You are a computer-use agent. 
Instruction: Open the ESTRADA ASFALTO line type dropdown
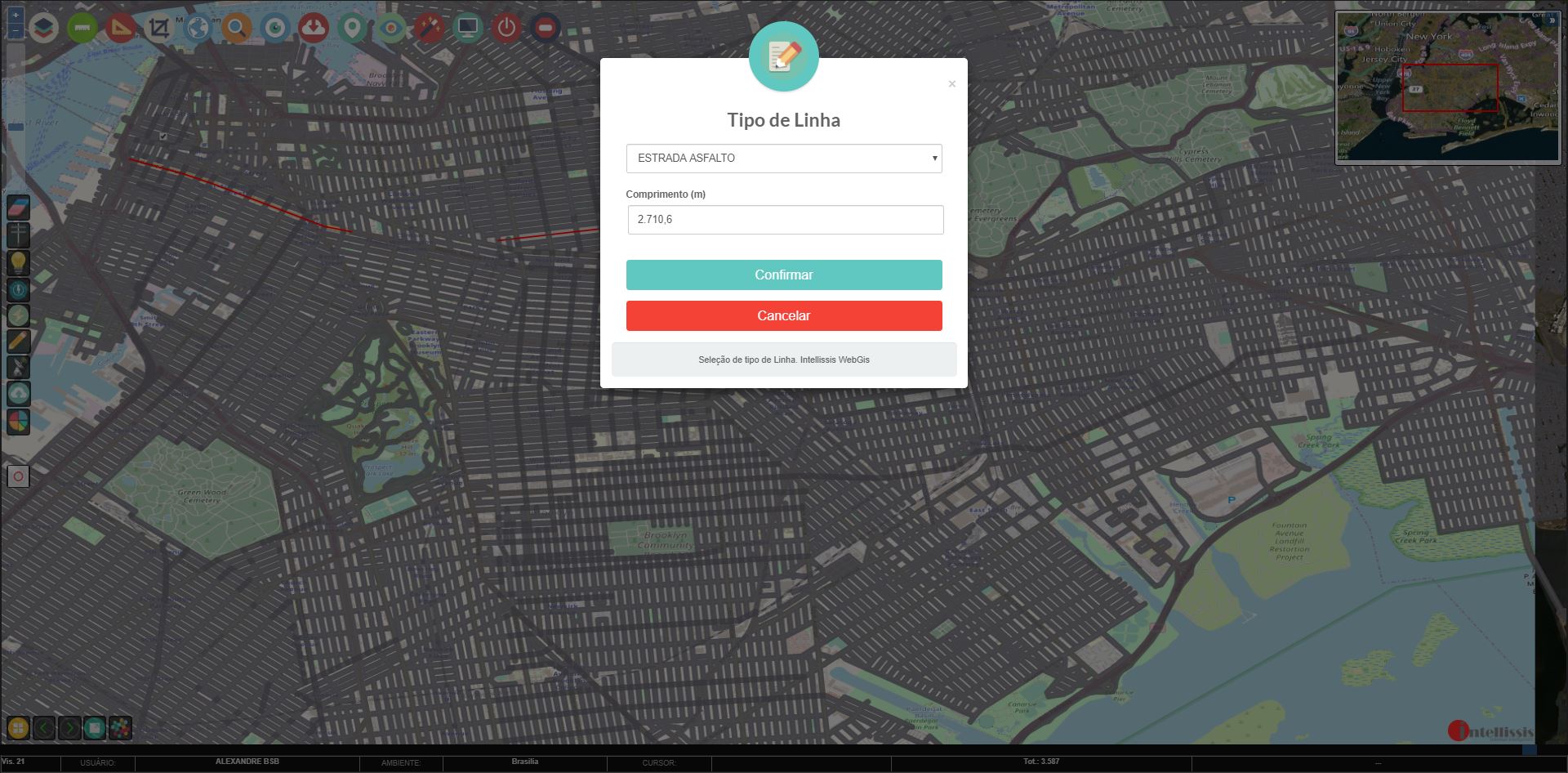[x=783, y=159]
